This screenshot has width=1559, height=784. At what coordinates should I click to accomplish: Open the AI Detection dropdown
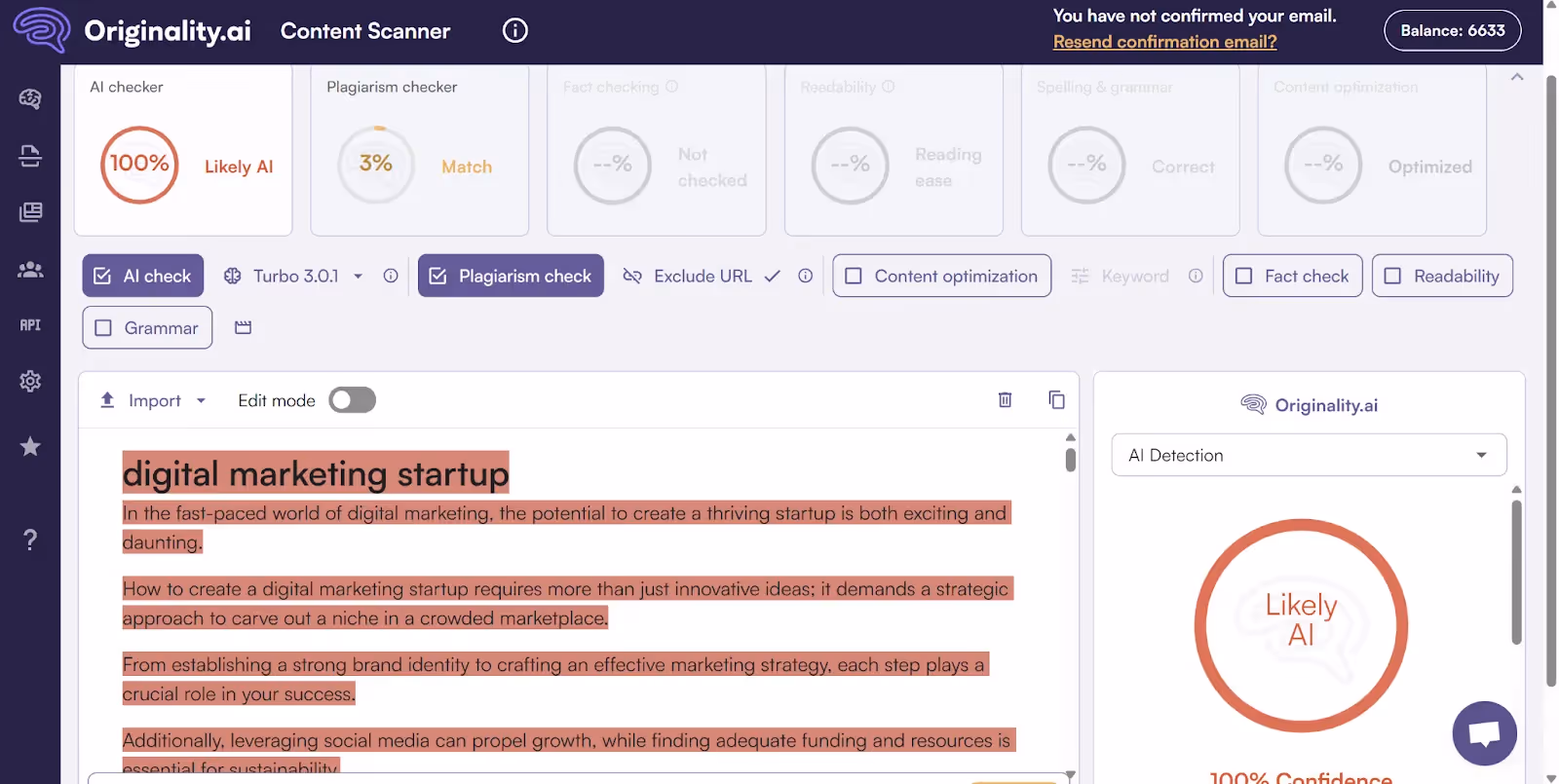(1309, 455)
